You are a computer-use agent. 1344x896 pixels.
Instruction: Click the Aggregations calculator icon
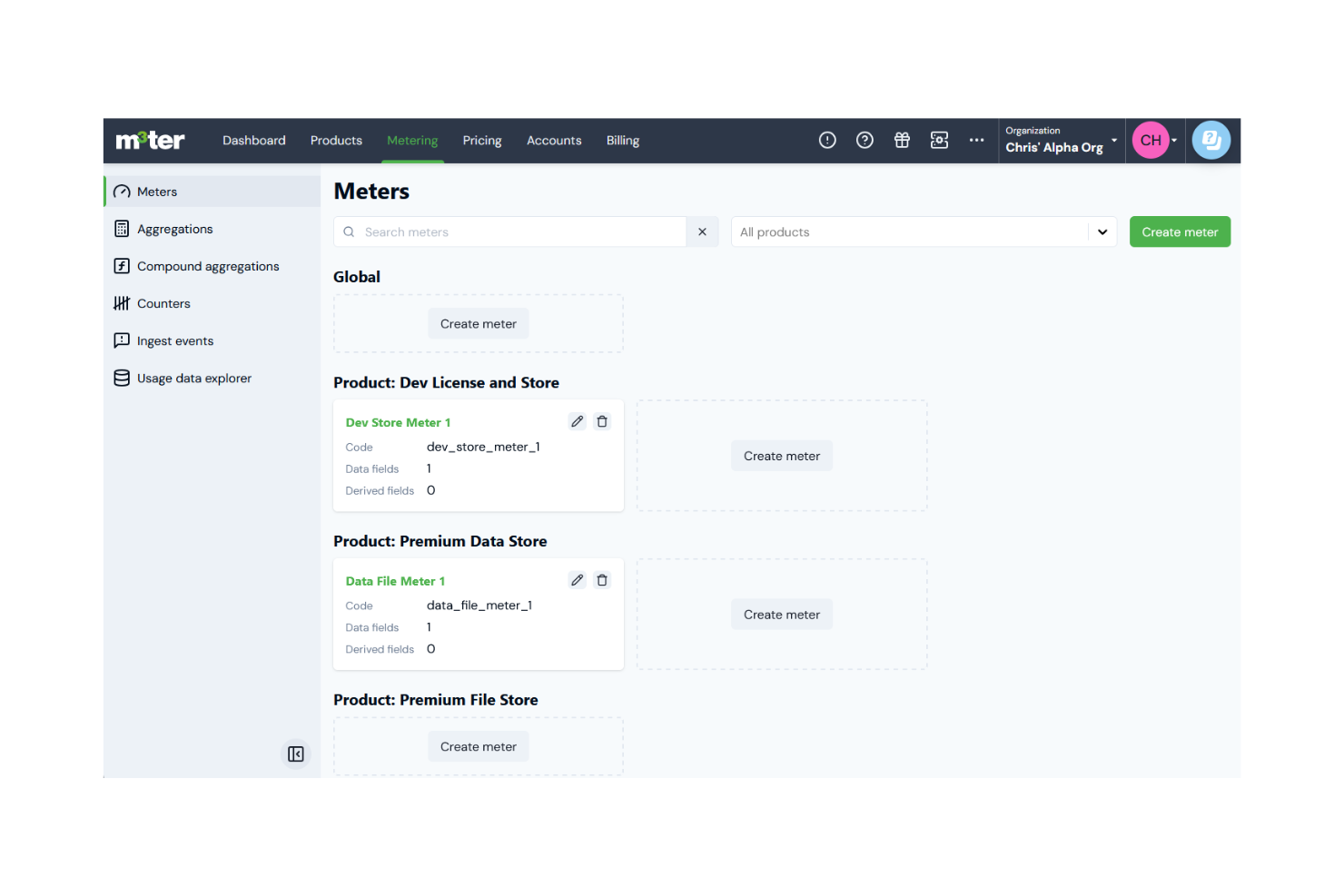coord(122,229)
